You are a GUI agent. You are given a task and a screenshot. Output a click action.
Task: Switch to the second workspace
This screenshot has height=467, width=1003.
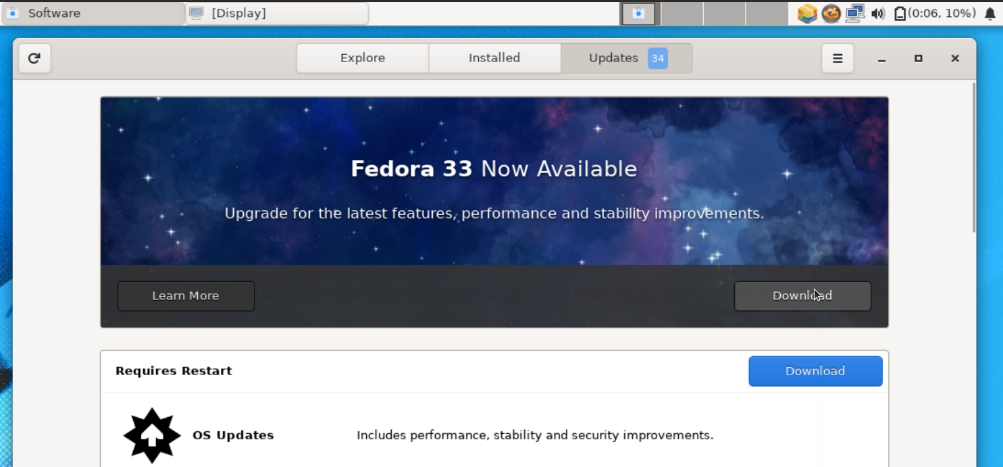pos(682,13)
